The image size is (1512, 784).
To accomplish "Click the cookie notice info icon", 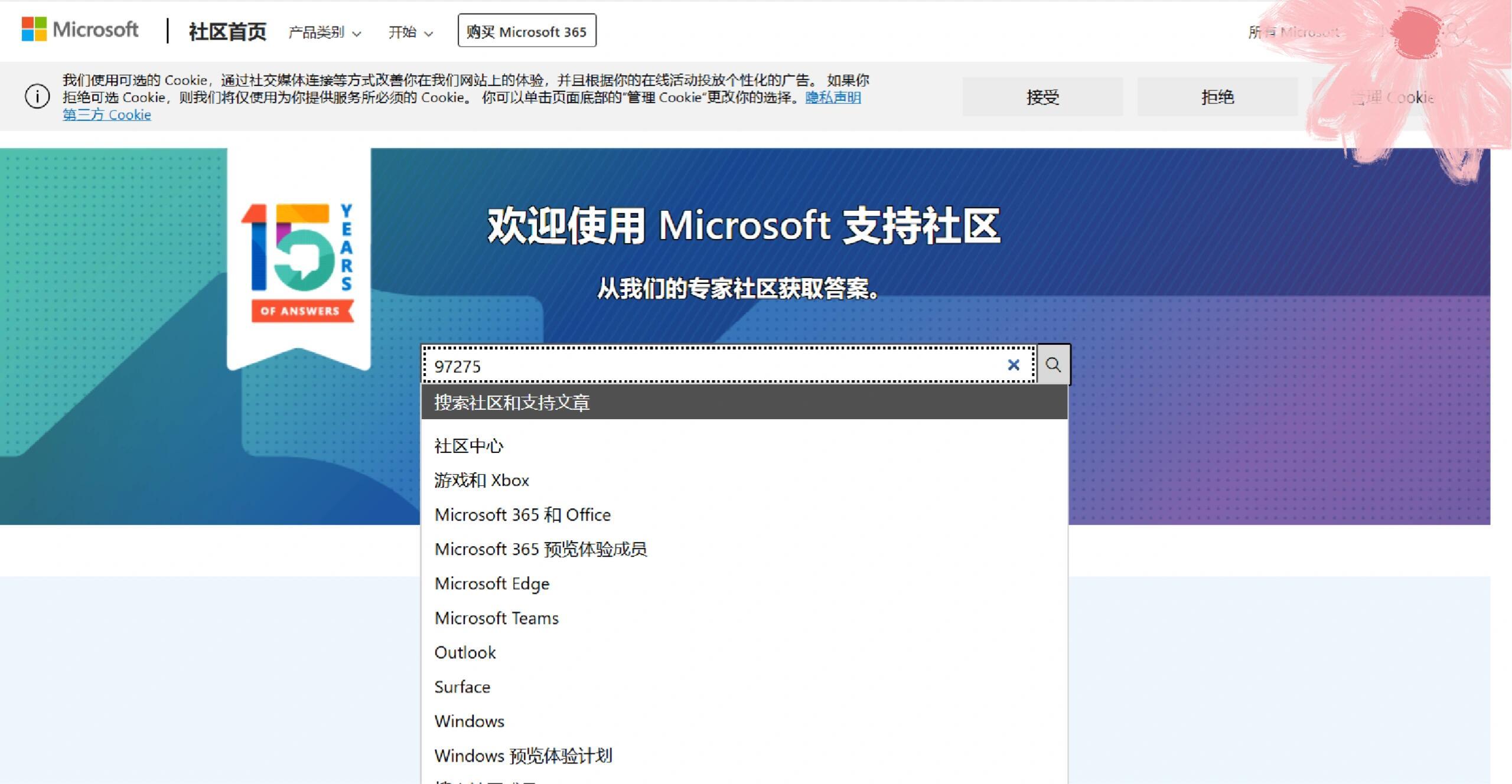I will click(37, 96).
